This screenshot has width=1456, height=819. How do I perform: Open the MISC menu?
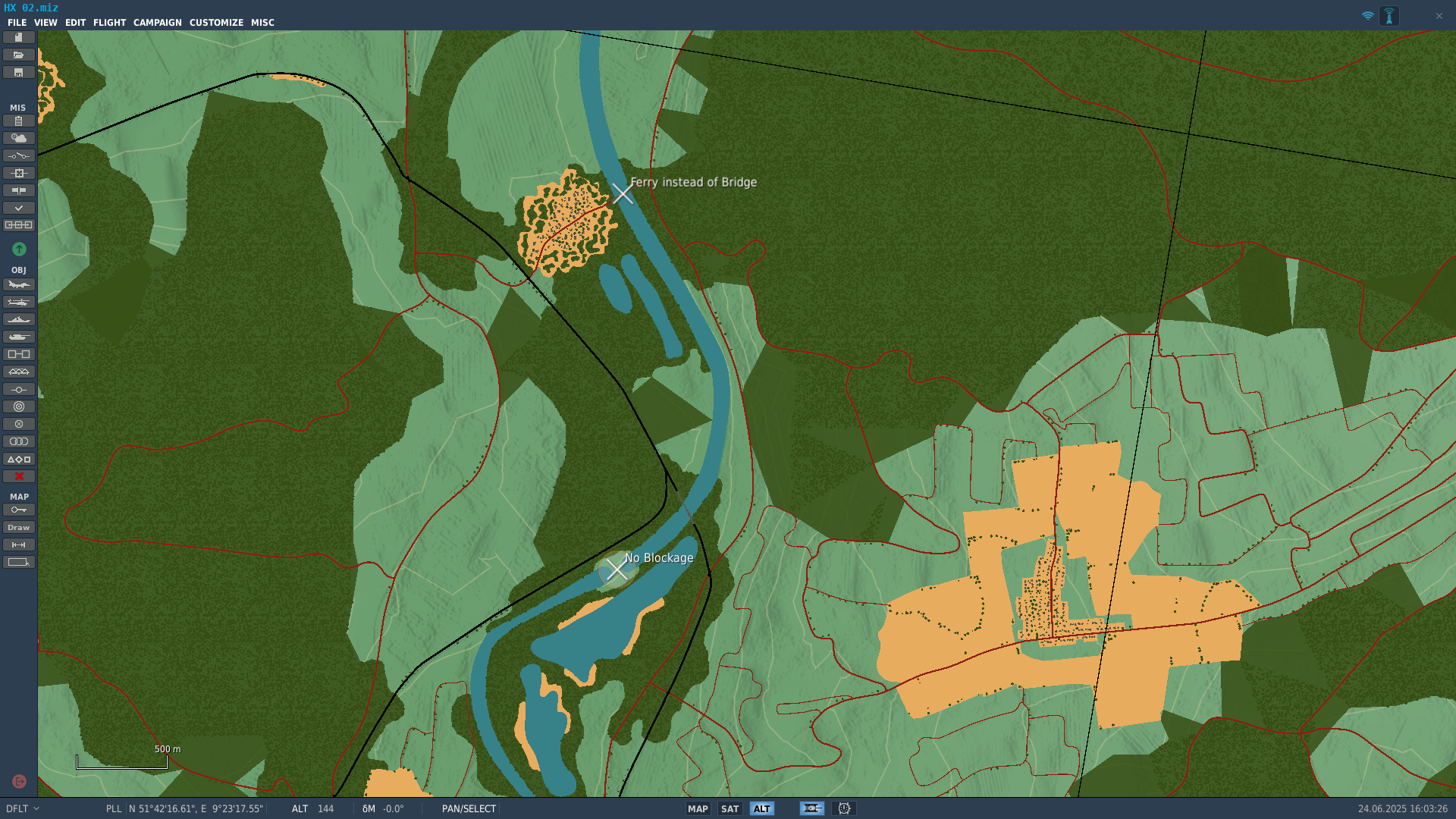point(262,23)
